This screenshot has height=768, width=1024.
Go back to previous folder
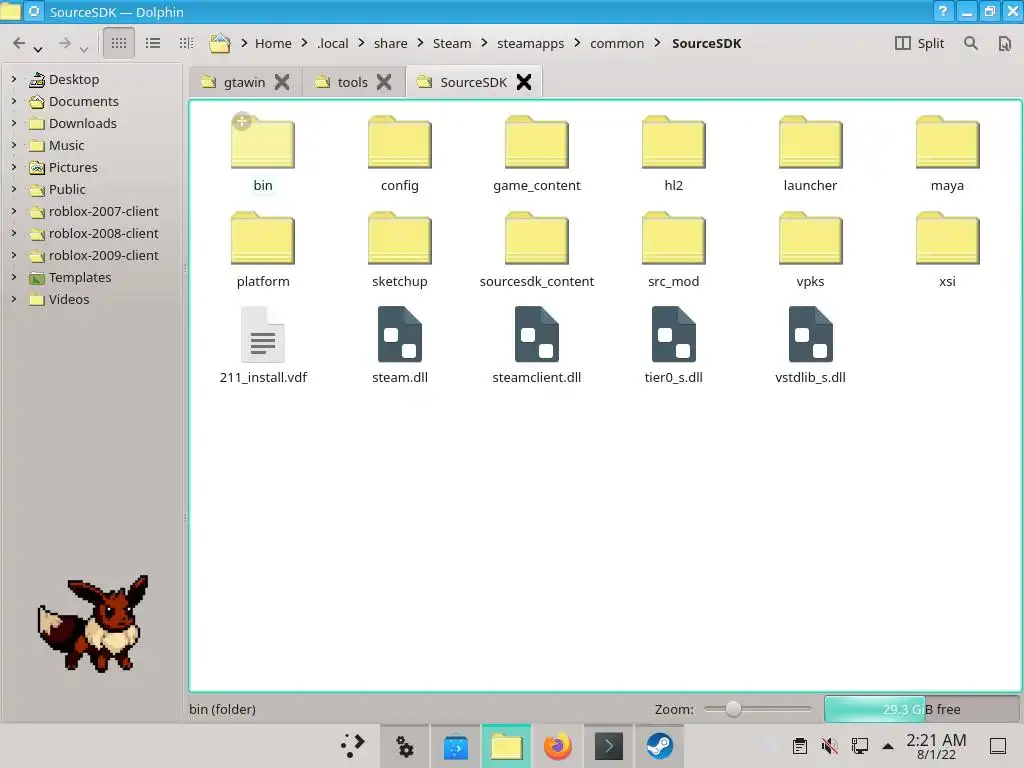19,43
